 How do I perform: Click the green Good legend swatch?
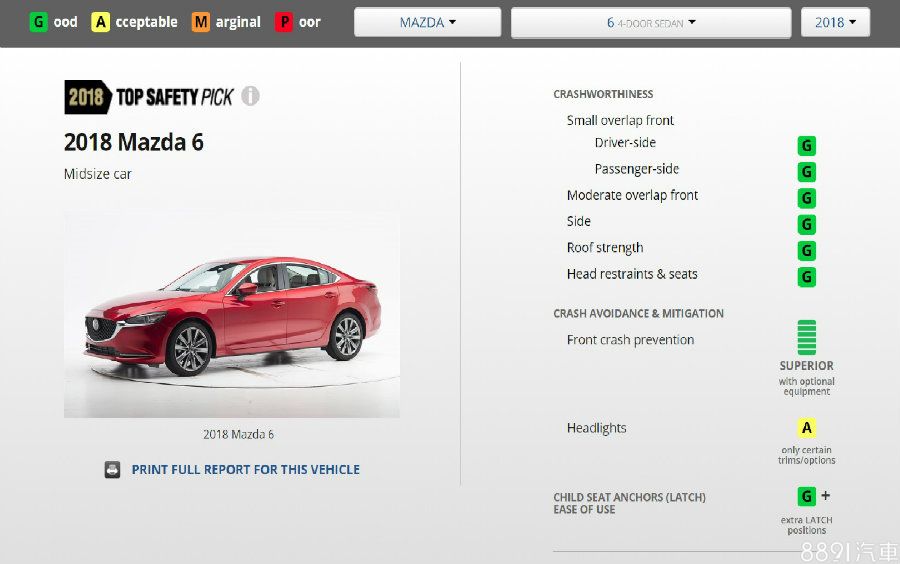[x=38, y=22]
